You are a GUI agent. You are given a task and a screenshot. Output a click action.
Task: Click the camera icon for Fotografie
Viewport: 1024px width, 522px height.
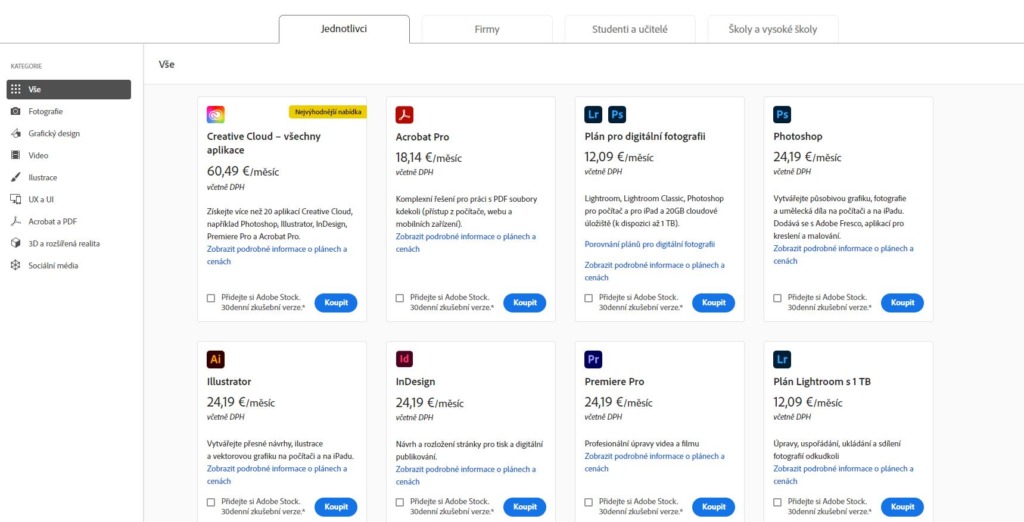(x=16, y=112)
